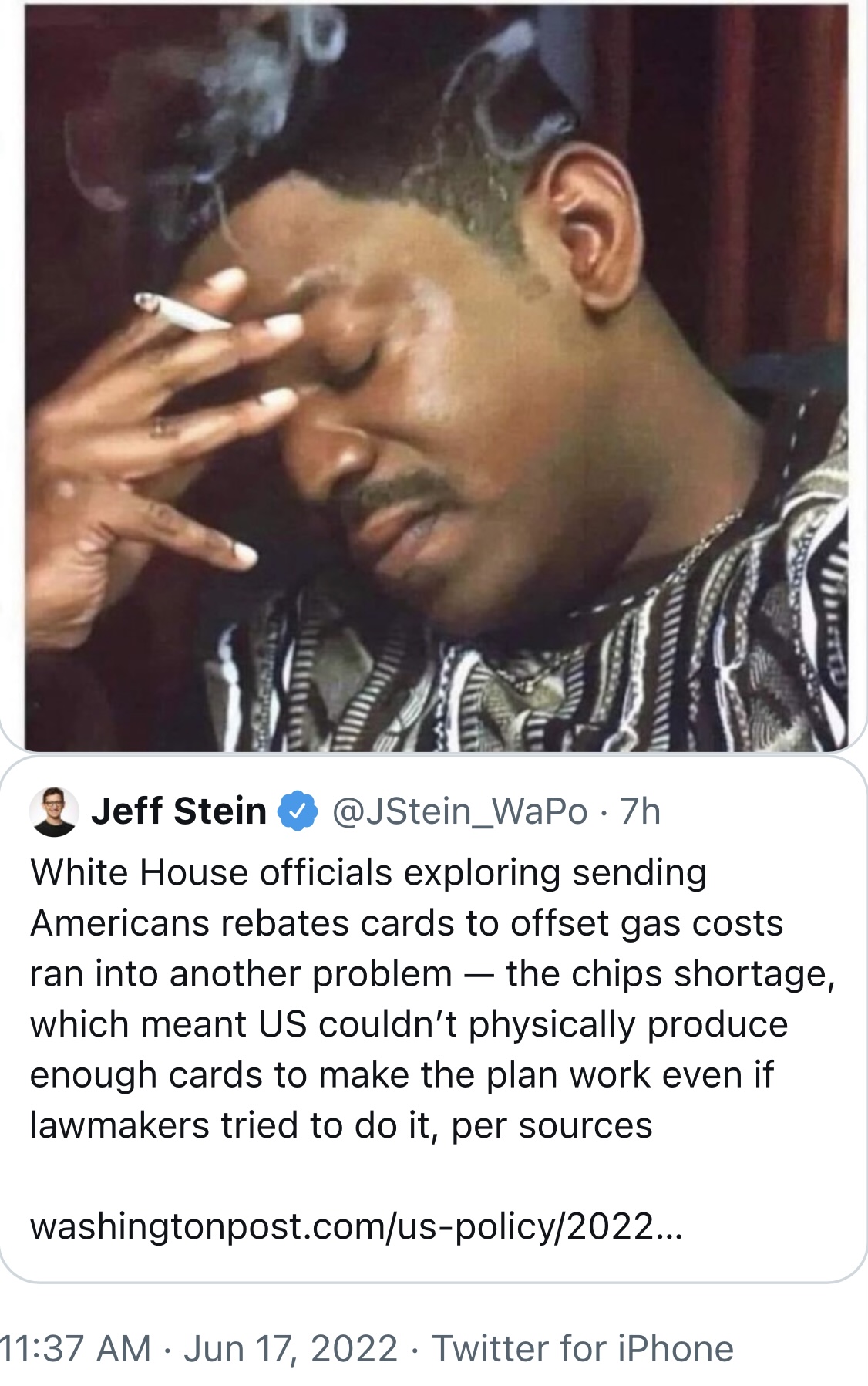The width and height of the screenshot is (868, 1386).
Task: Click the cigarette in the meme photo
Action: point(182,312)
